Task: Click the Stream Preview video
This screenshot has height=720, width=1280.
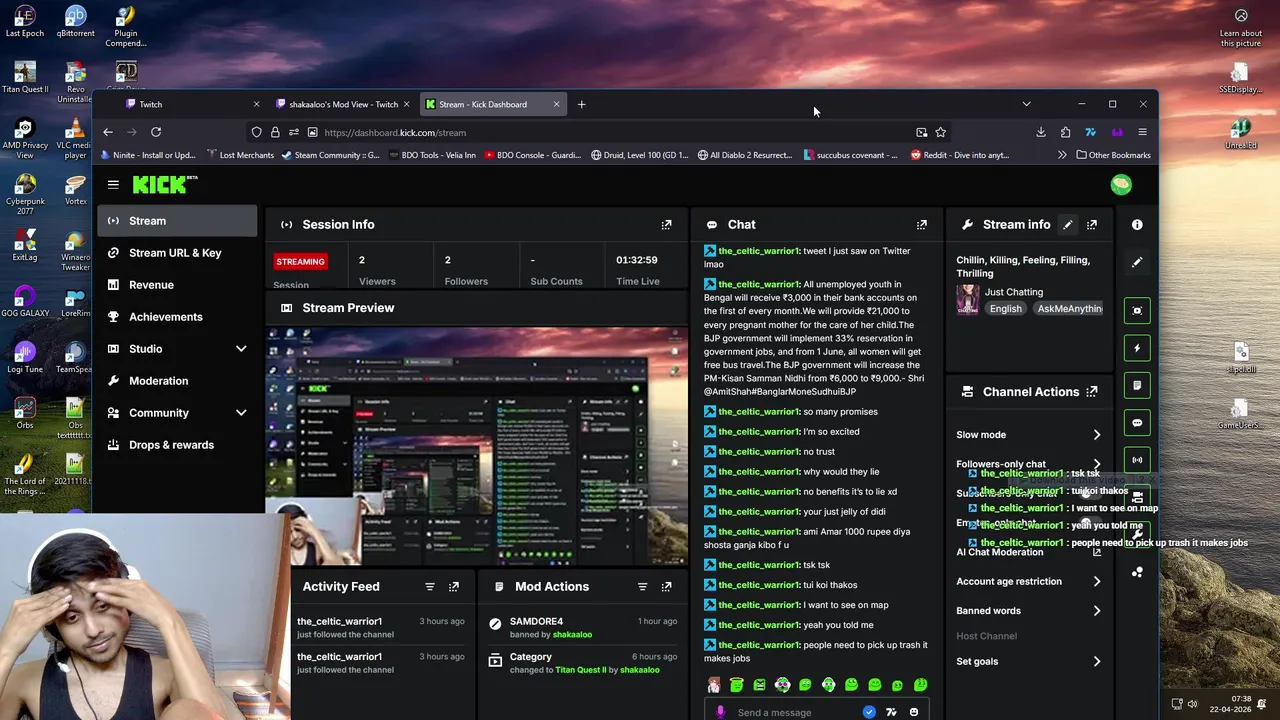Action: pos(477,446)
